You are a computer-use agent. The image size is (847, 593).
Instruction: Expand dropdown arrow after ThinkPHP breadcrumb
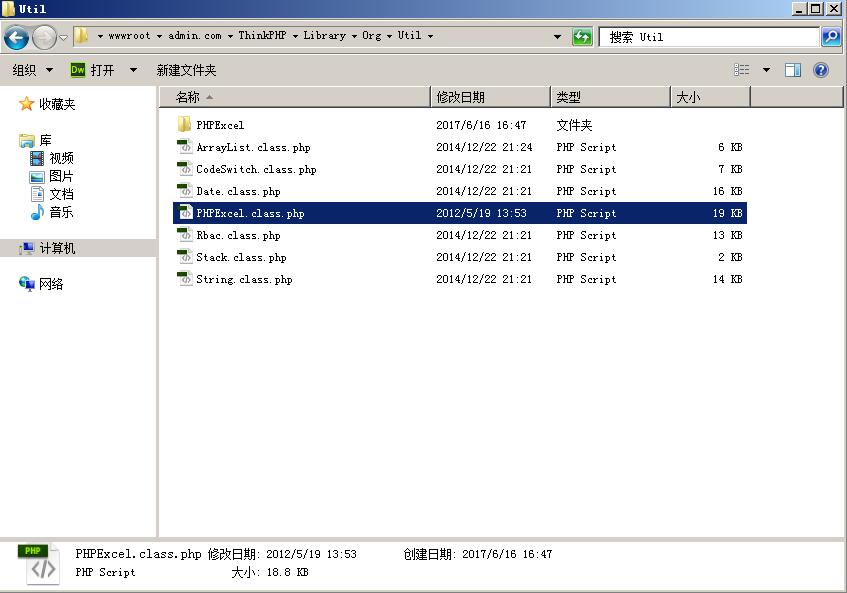click(x=295, y=36)
